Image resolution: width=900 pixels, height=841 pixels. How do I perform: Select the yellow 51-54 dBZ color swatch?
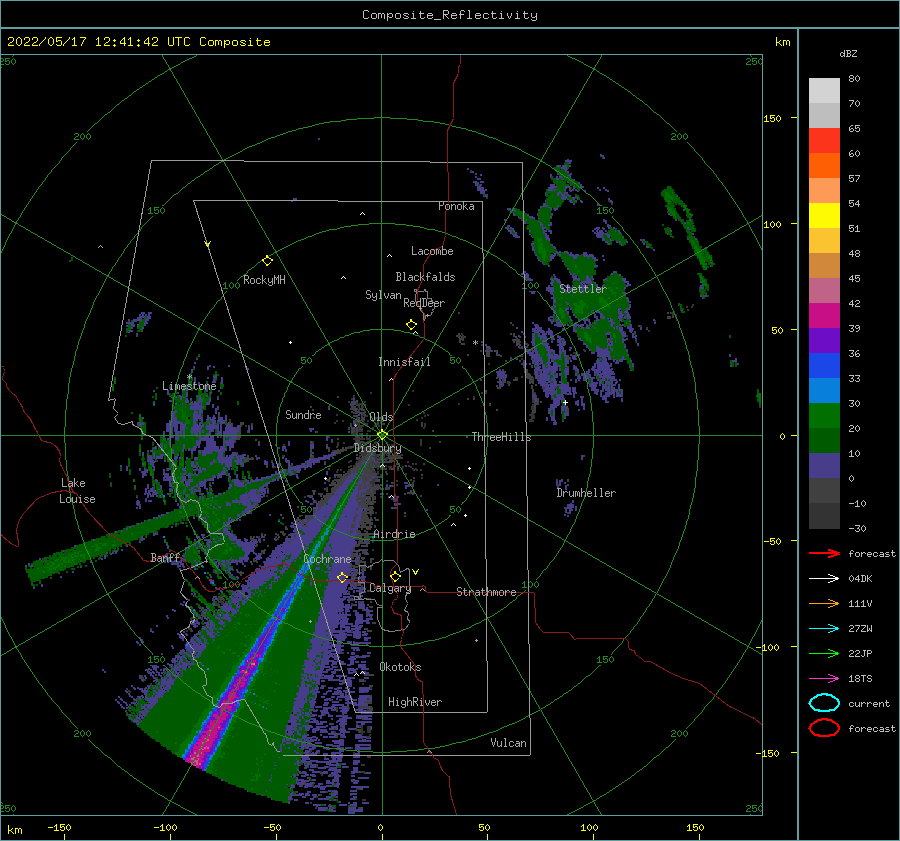point(824,216)
